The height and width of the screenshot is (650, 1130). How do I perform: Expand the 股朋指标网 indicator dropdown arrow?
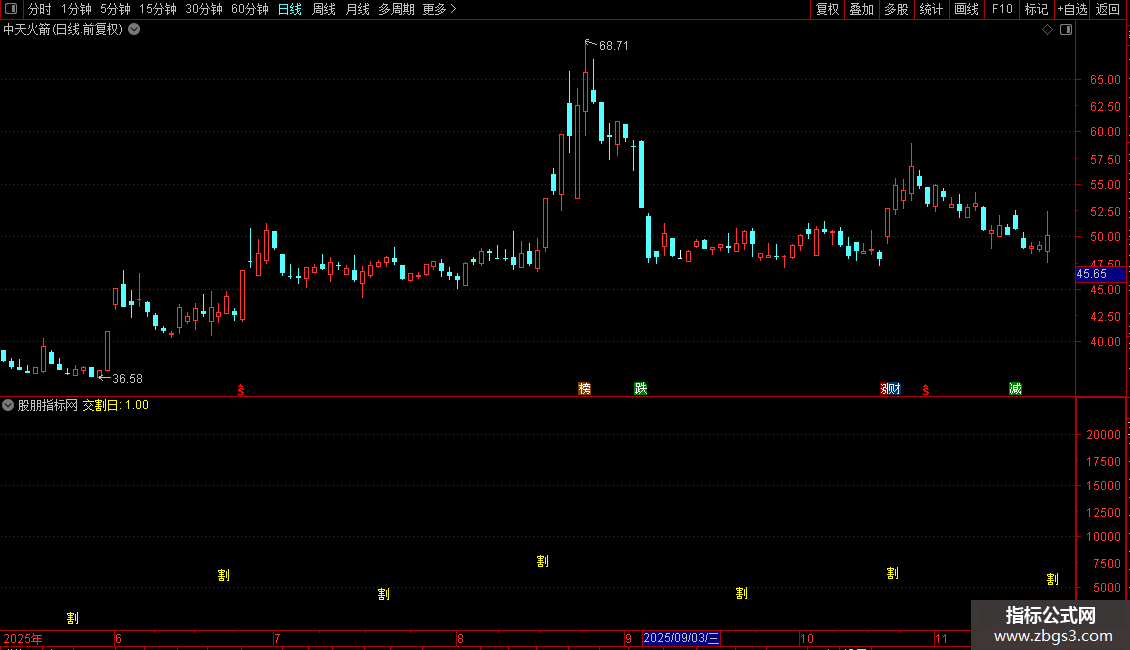click(8, 405)
